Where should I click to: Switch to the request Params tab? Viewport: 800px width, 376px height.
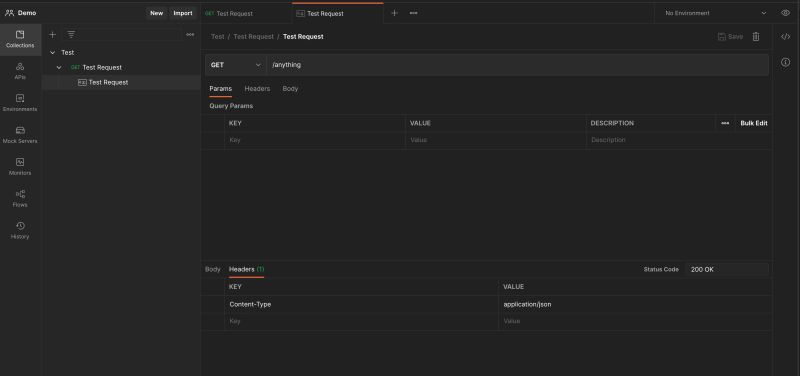(x=220, y=89)
